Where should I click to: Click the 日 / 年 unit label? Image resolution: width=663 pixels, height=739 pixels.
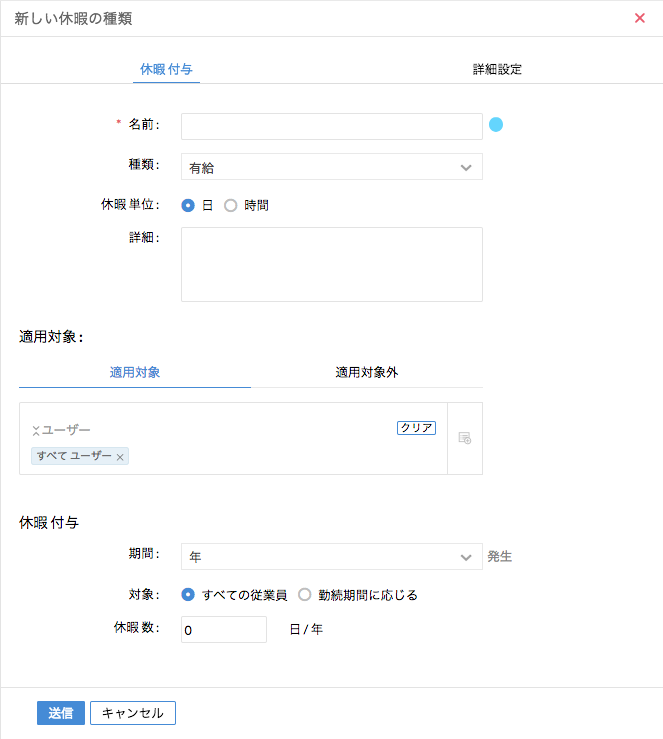pyautogui.click(x=306, y=629)
